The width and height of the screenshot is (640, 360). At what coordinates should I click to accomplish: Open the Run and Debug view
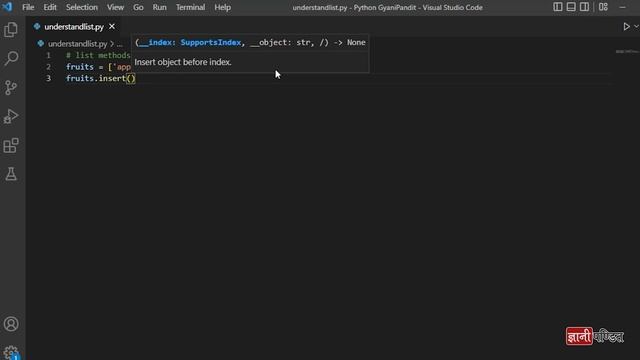click(x=11, y=116)
